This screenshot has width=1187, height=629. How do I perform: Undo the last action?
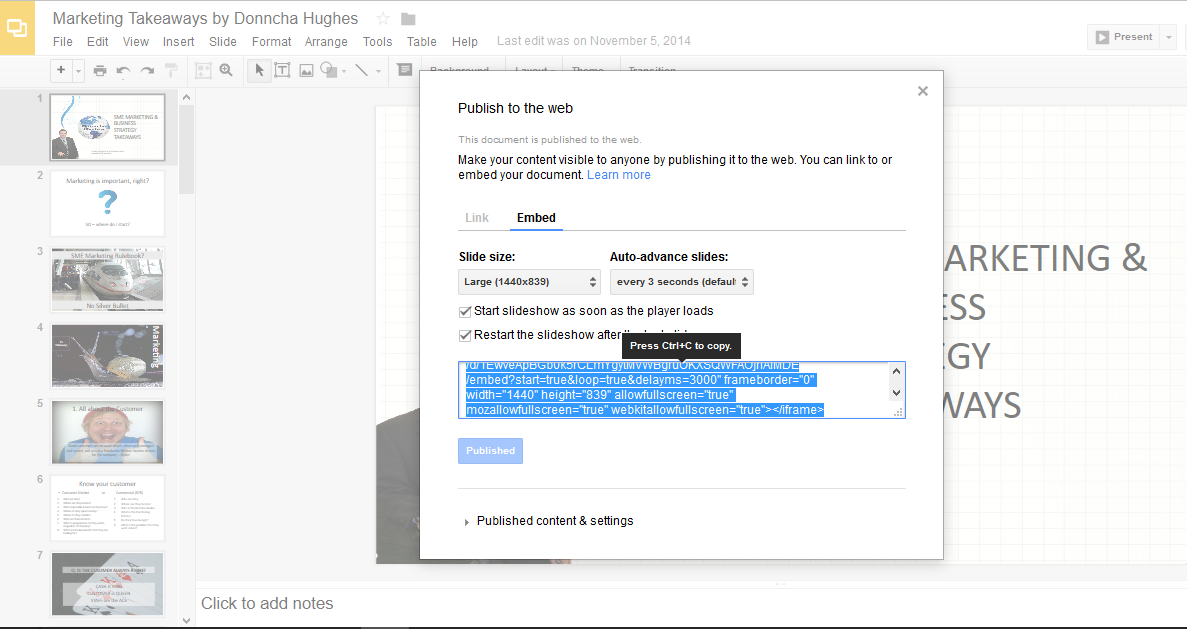coord(123,70)
